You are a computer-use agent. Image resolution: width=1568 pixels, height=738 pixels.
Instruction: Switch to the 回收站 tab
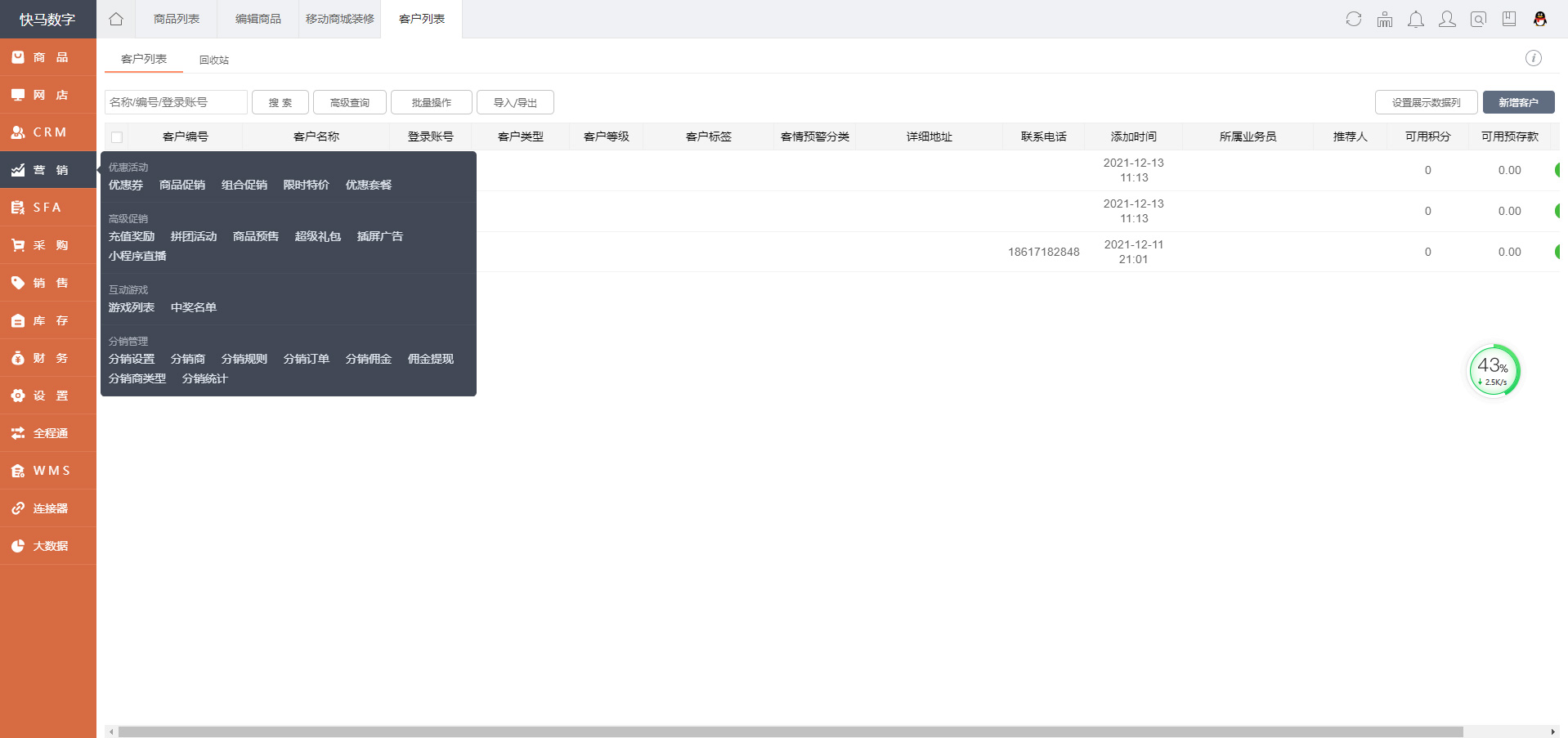214,60
